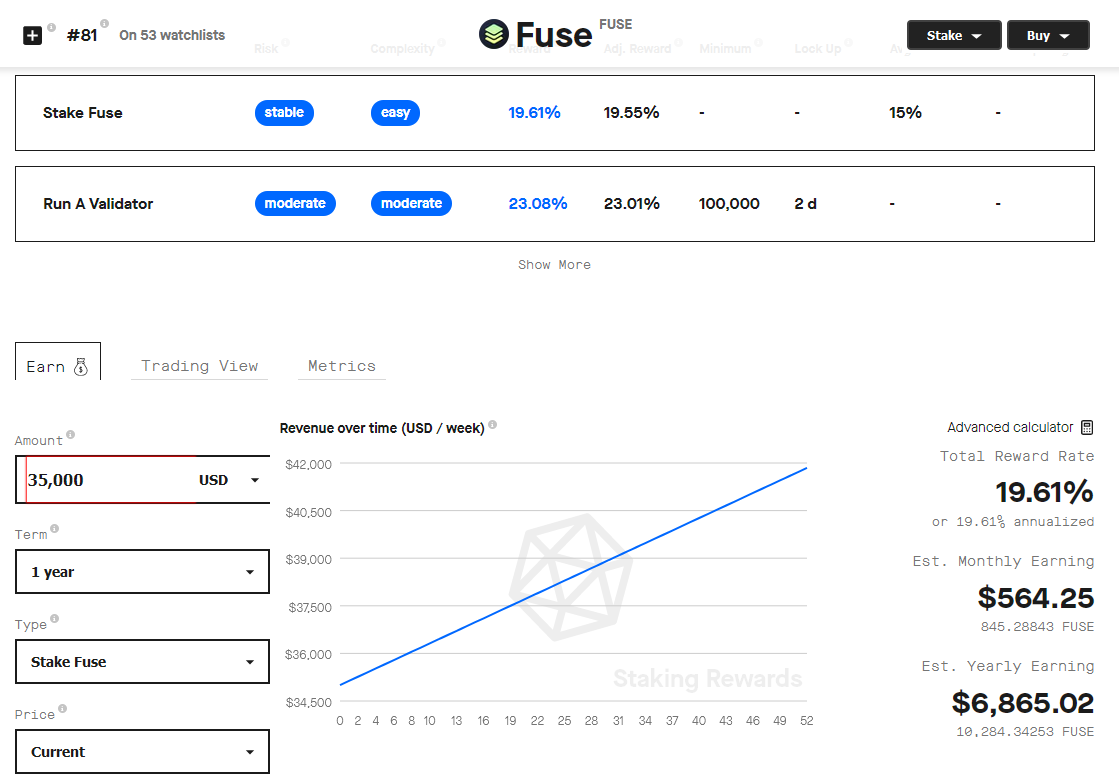Click the Revenue over time chart title
The height and width of the screenshot is (783, 1119).
[382, 428]
